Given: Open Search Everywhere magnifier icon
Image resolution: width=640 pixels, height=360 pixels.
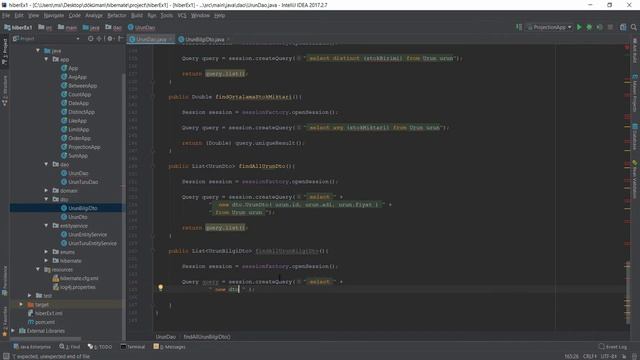Looking at the screenshot, I should point(633,27).
